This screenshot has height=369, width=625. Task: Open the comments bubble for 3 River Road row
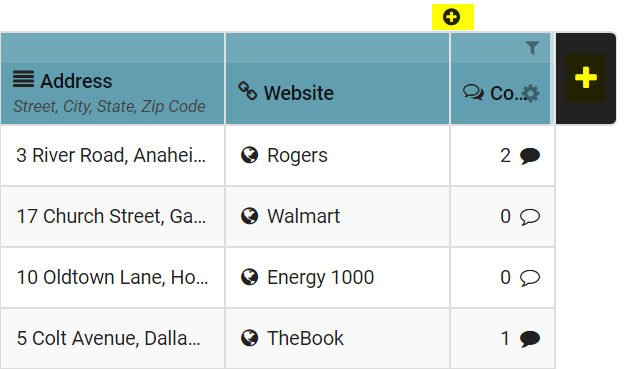[x=530, y=156]
